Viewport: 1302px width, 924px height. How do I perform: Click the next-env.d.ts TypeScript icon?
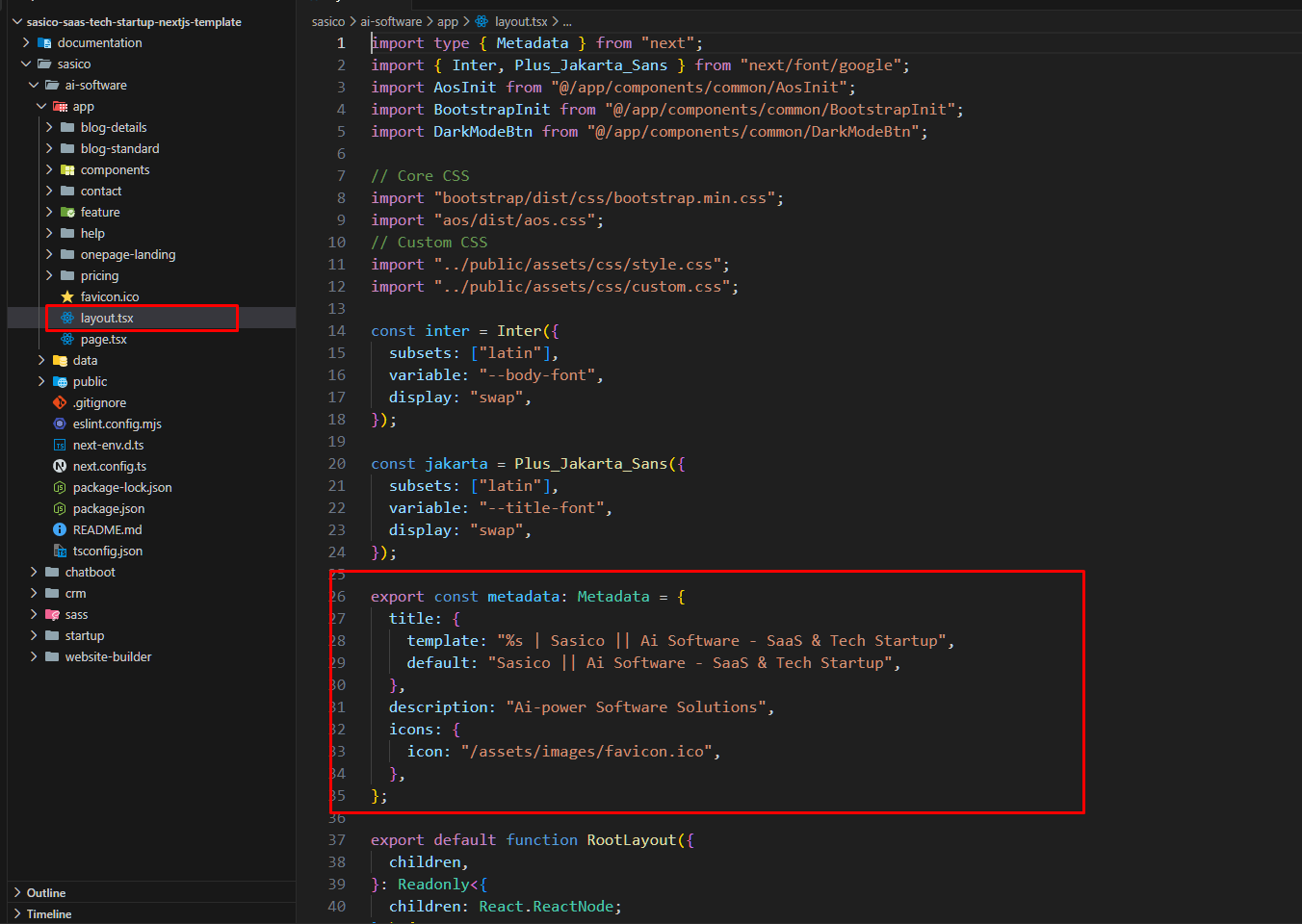click(60, 445)
